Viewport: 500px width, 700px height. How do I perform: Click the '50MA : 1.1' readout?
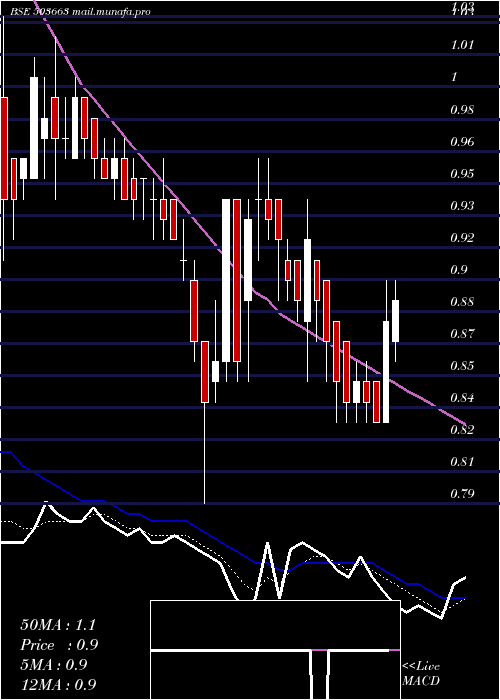click(58, 625)
